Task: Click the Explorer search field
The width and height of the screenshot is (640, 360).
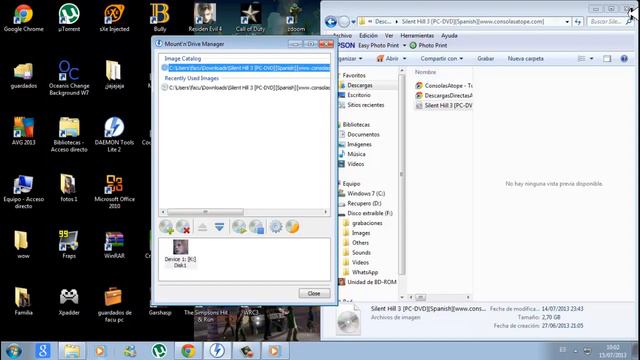Action: tap(610, 22)
